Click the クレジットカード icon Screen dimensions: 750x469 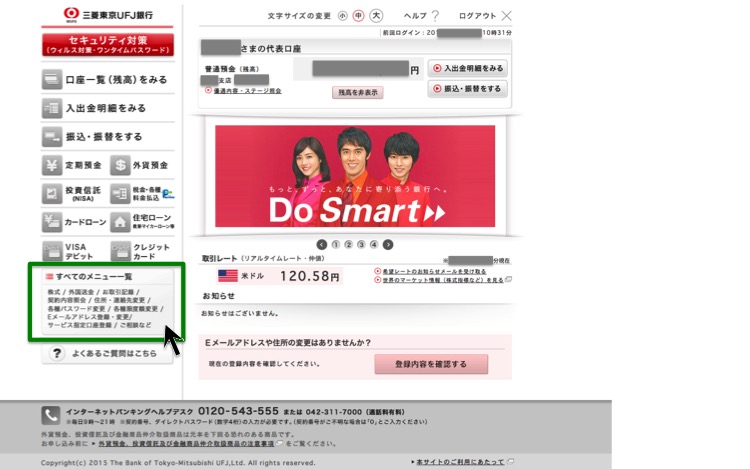point(120,251)
